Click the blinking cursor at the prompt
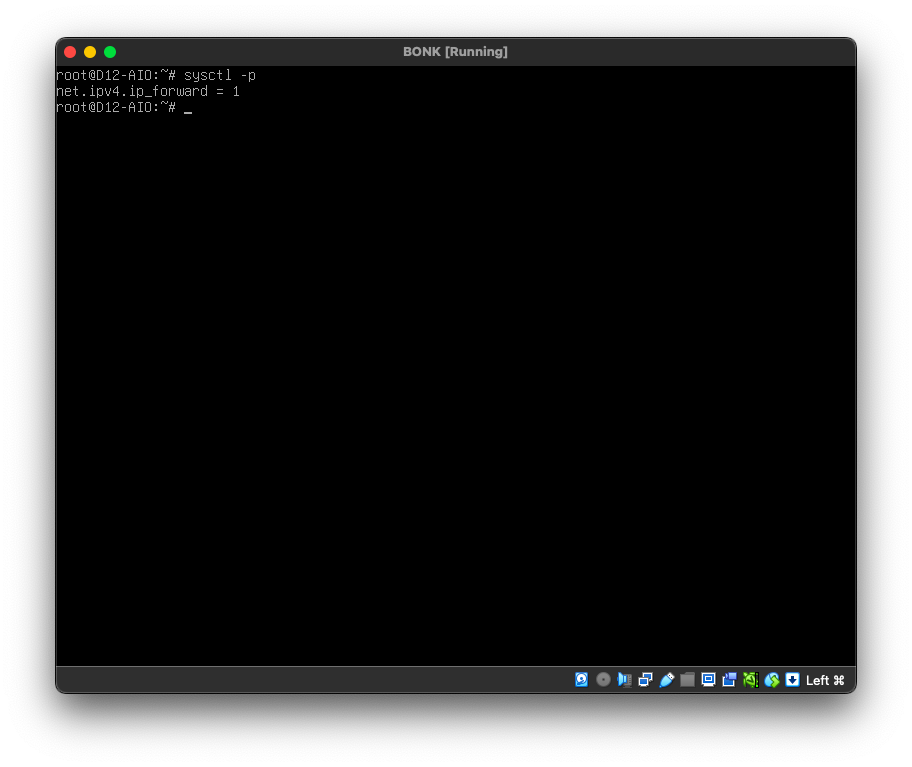This screenshot has height=767, width=912. (x=188, y=111)
